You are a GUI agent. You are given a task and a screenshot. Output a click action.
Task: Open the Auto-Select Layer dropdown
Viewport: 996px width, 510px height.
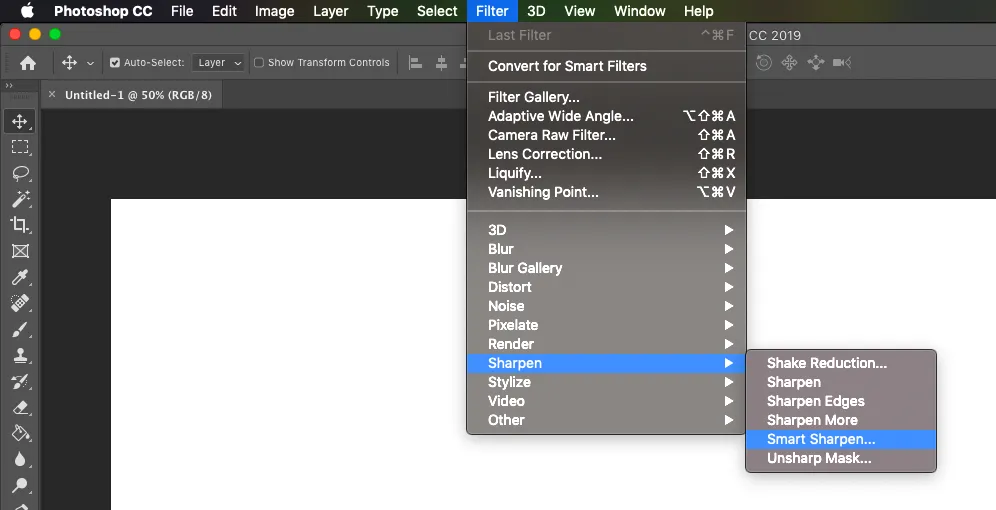[x=219, y=62]
